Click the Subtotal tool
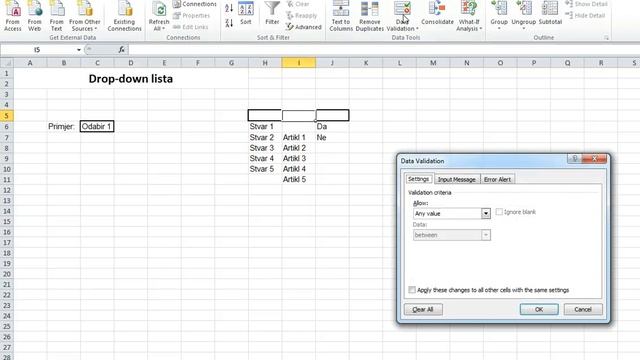 (x=550, y=14)
